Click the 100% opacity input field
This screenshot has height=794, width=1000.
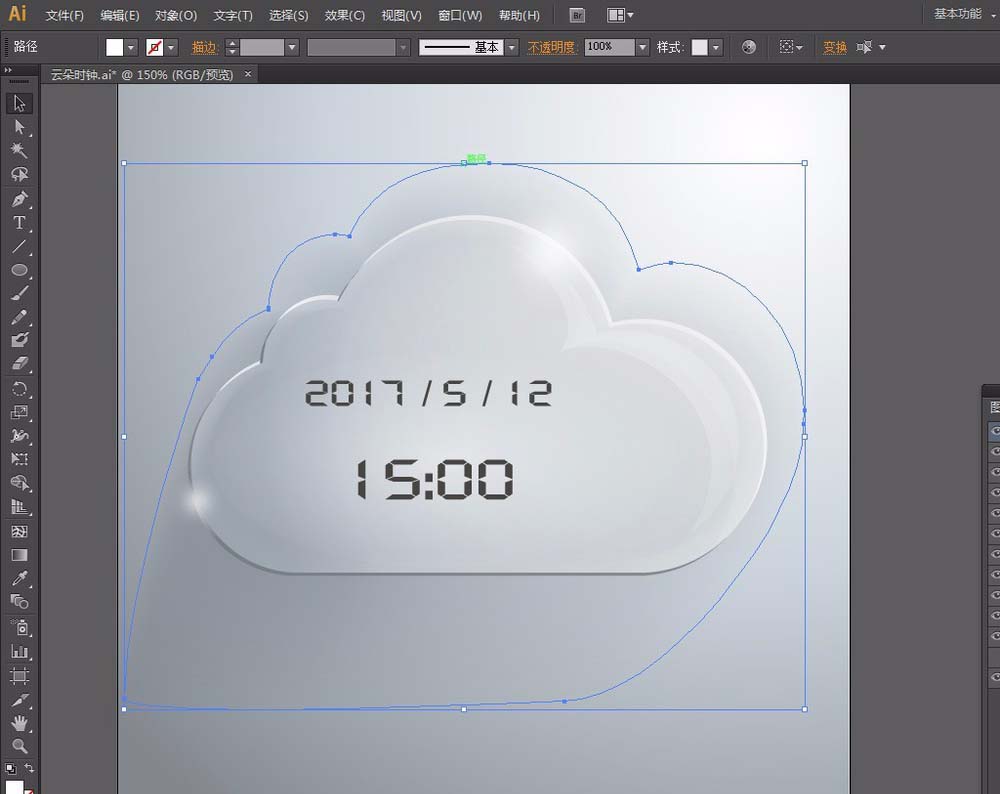(x=610, y=47)
